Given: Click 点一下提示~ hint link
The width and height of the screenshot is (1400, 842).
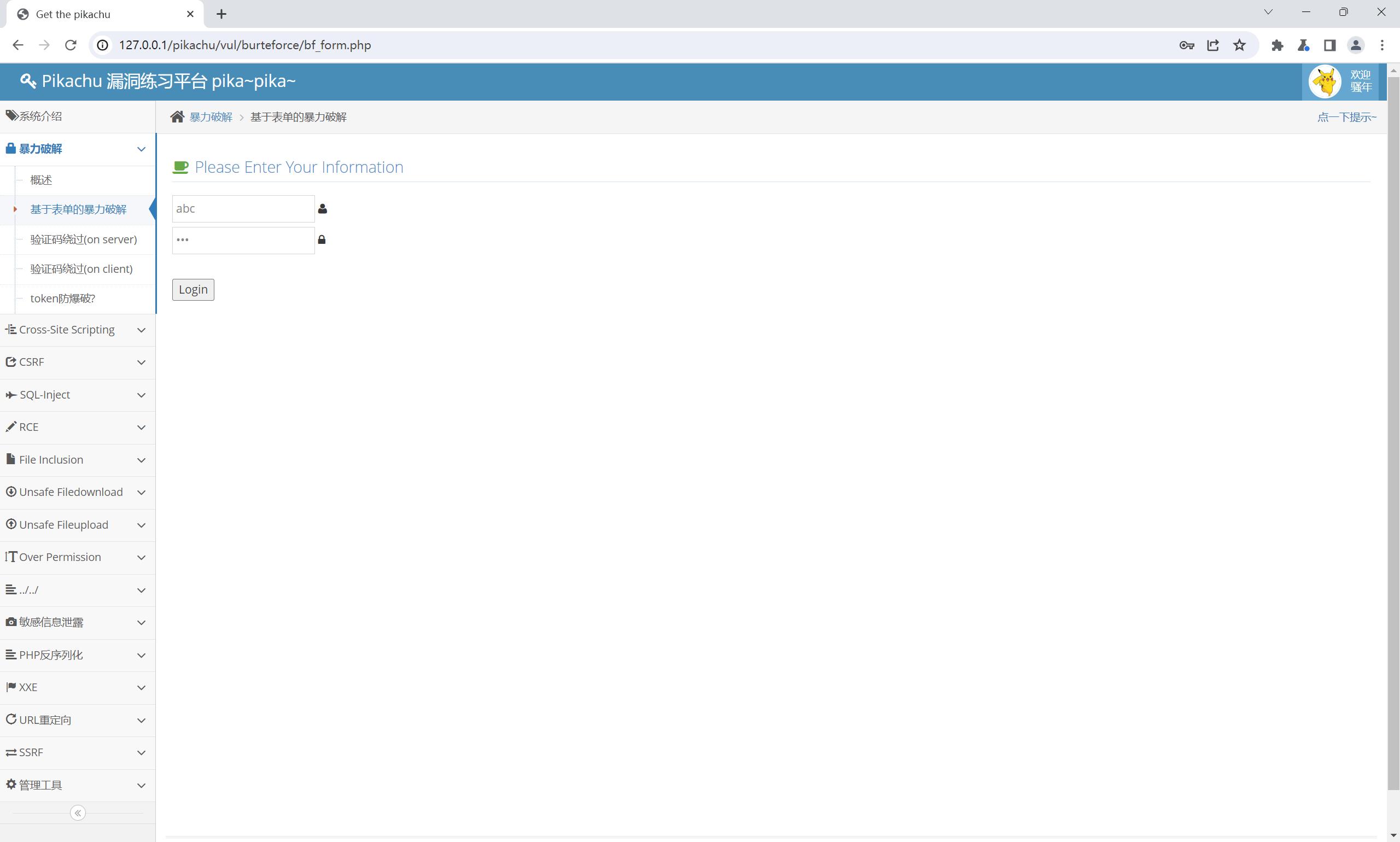Looking at the screenshot, I should point(1346,117).
